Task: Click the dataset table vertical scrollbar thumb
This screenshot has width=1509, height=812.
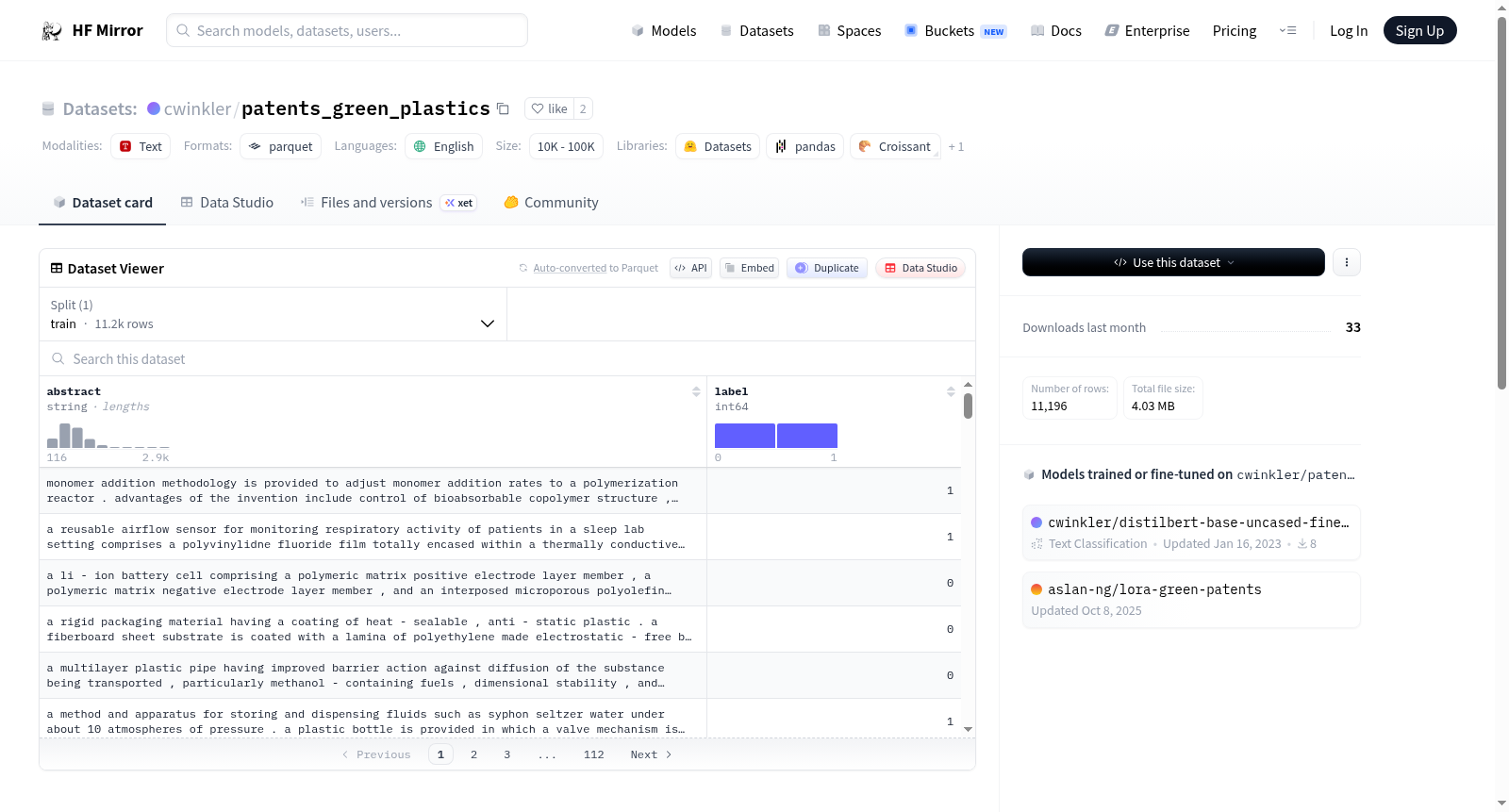Action: pos(968,406)
